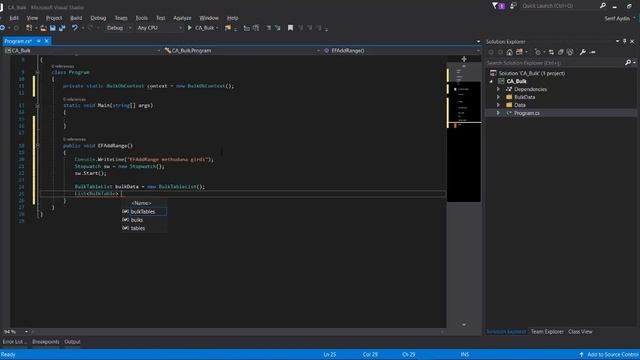Click Collapse All icon in Solution Explorer
The height and width of the screenshot is (360, 640).
click(x=560, y=52)
